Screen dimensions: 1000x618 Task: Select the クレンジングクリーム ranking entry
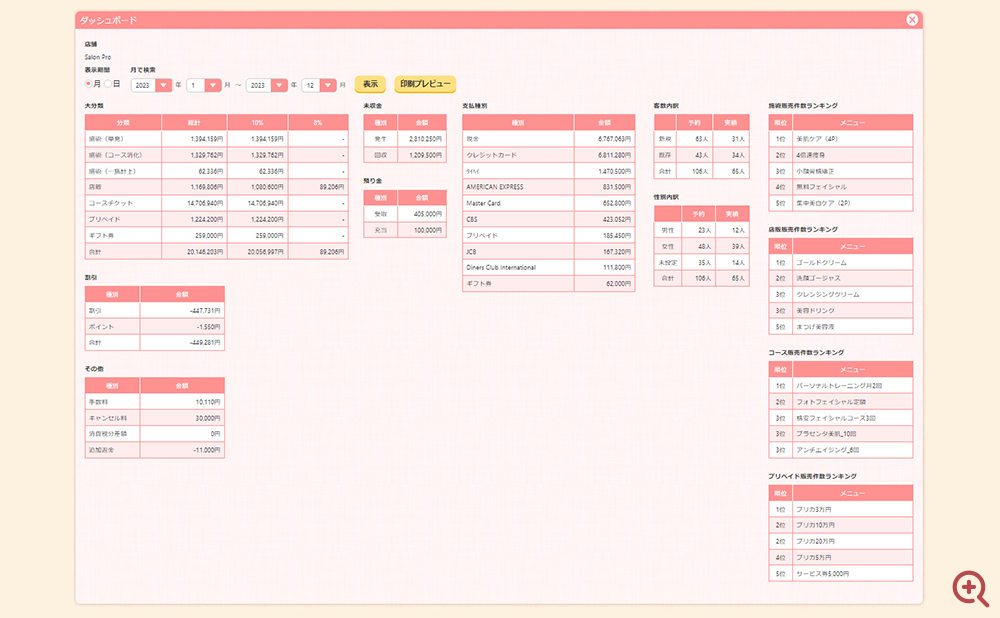(828, 295)
